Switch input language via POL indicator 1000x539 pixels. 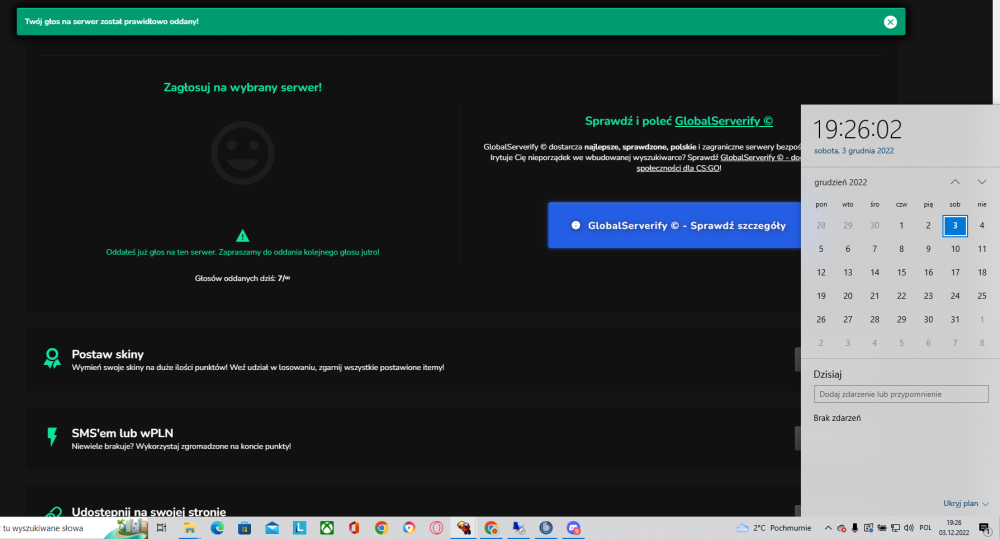coord(925,528)
